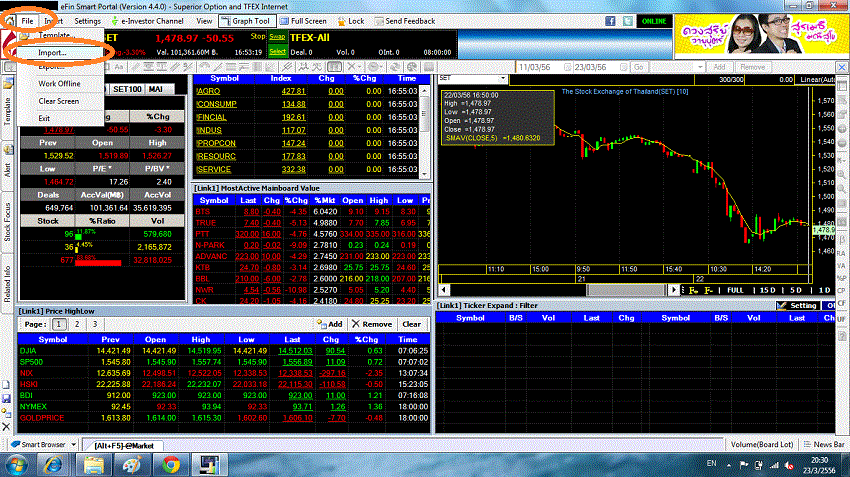Go to page 2 in Price HighLow
The height and width of the screenshot is (477, 850).
pyautogui.click(x=77, y=324)
